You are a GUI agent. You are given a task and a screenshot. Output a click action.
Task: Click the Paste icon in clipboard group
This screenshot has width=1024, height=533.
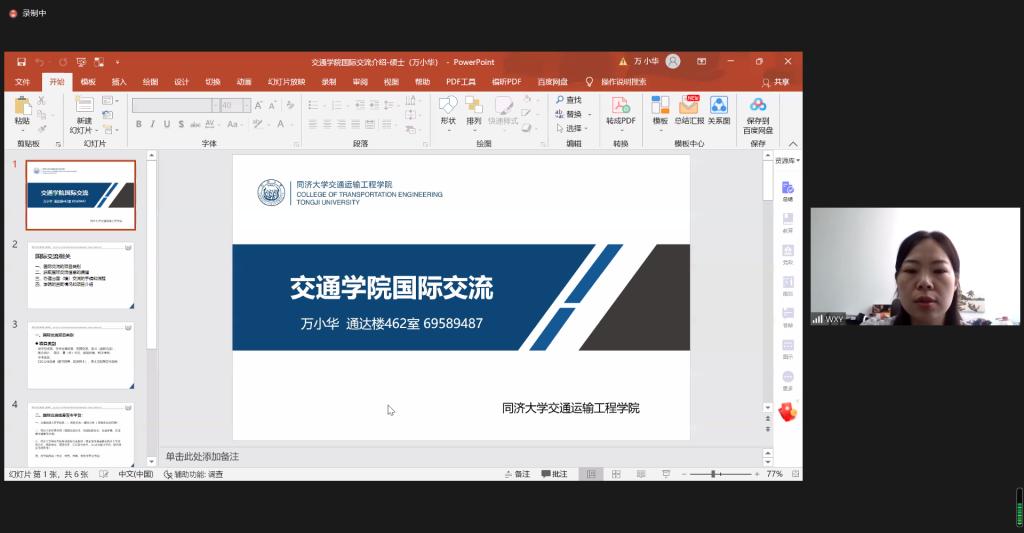pos(22,107)
